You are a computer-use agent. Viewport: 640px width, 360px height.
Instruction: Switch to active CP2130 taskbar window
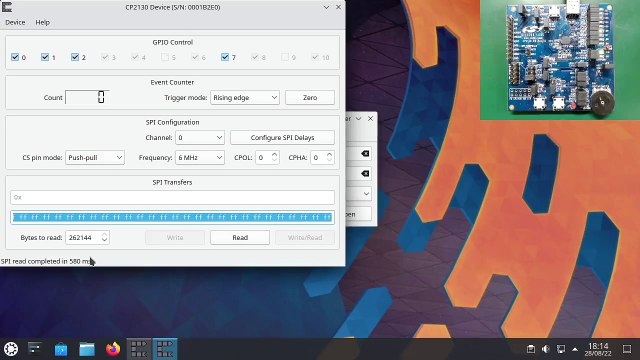(x=165, y=349)
